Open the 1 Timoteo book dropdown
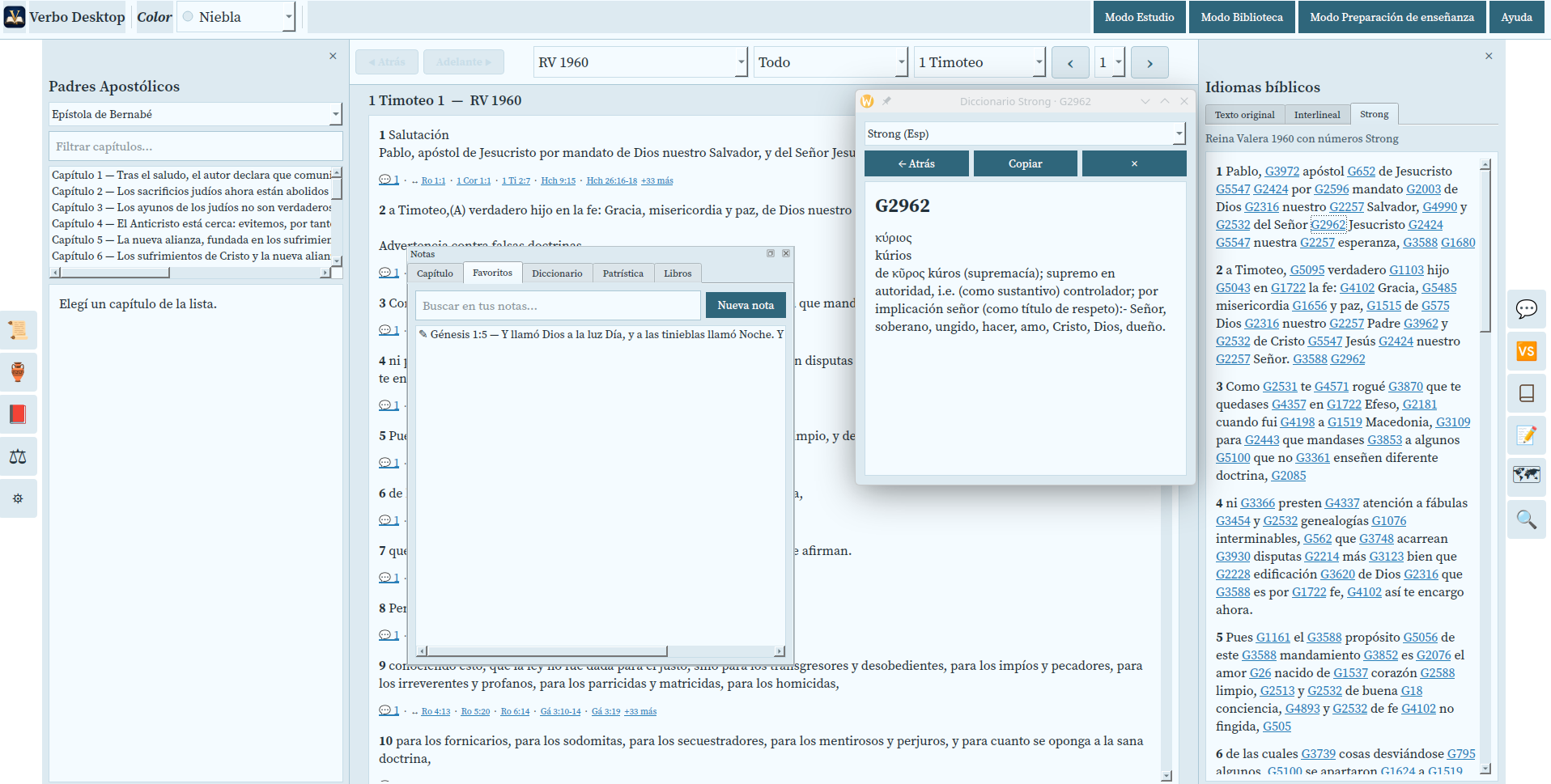This screenshot has width=1551, height=784. tap(979, 62)
